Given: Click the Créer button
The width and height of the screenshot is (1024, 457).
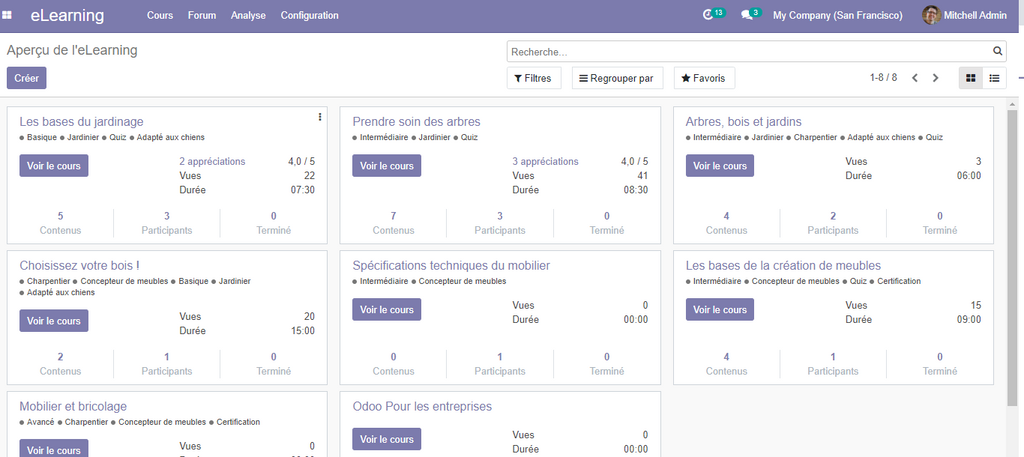Looking at the screenshot, I should pos(26,78).
